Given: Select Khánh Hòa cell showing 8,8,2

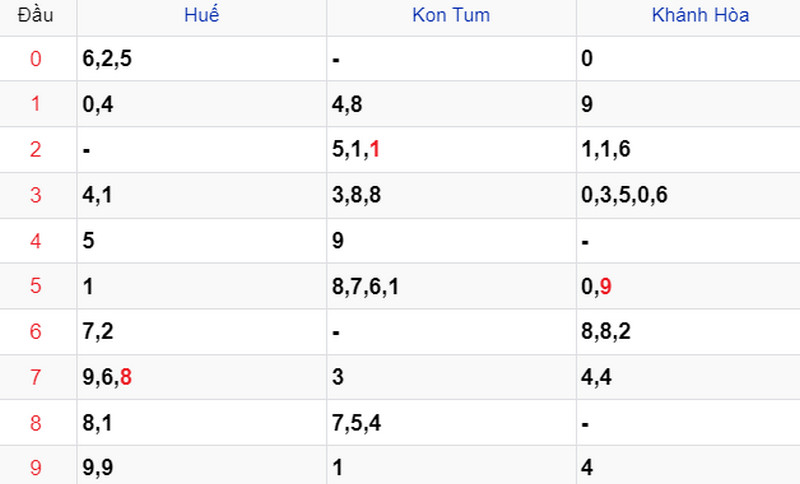Looking at the screenshot, I should [688, 332].
